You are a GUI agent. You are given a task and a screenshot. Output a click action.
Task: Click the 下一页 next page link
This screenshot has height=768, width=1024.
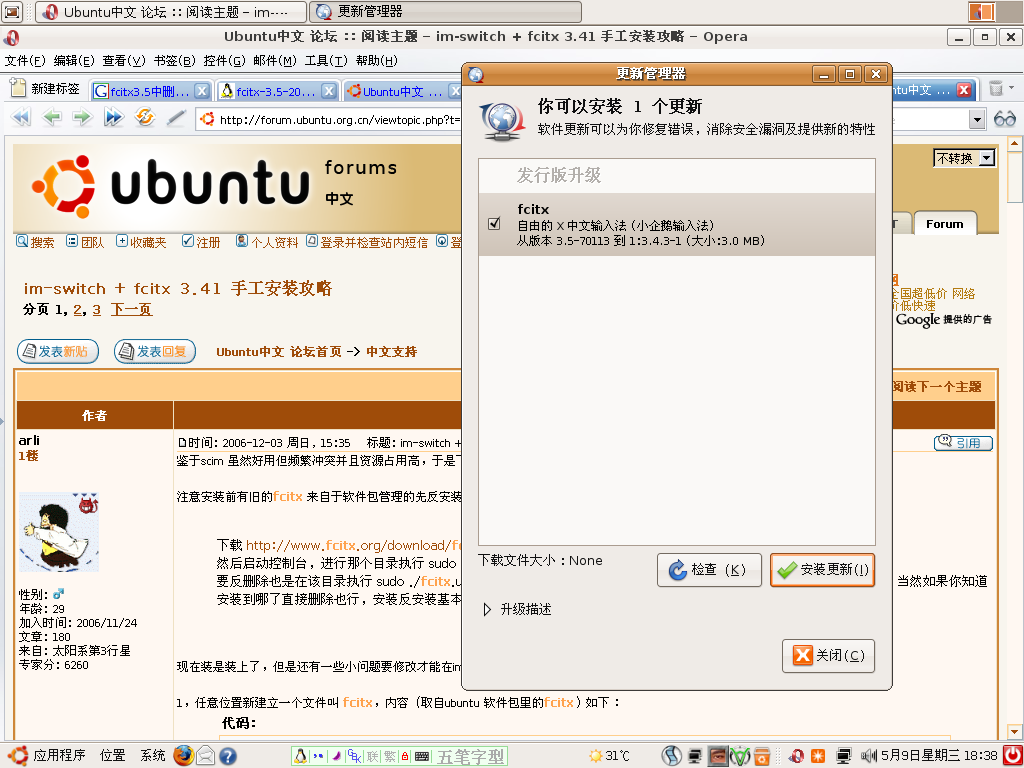tap(131, 310)
